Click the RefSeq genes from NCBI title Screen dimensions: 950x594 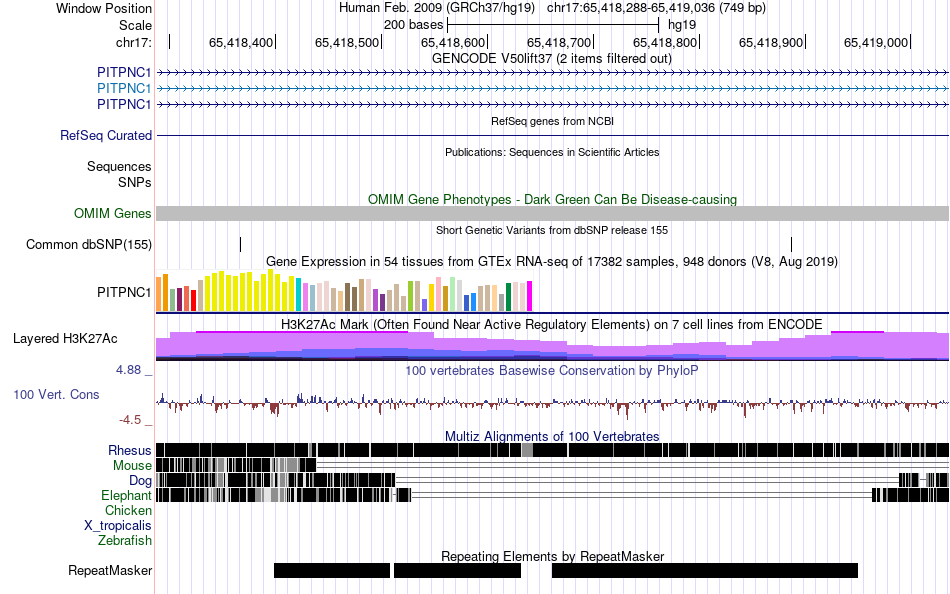[x=553, y=121]
